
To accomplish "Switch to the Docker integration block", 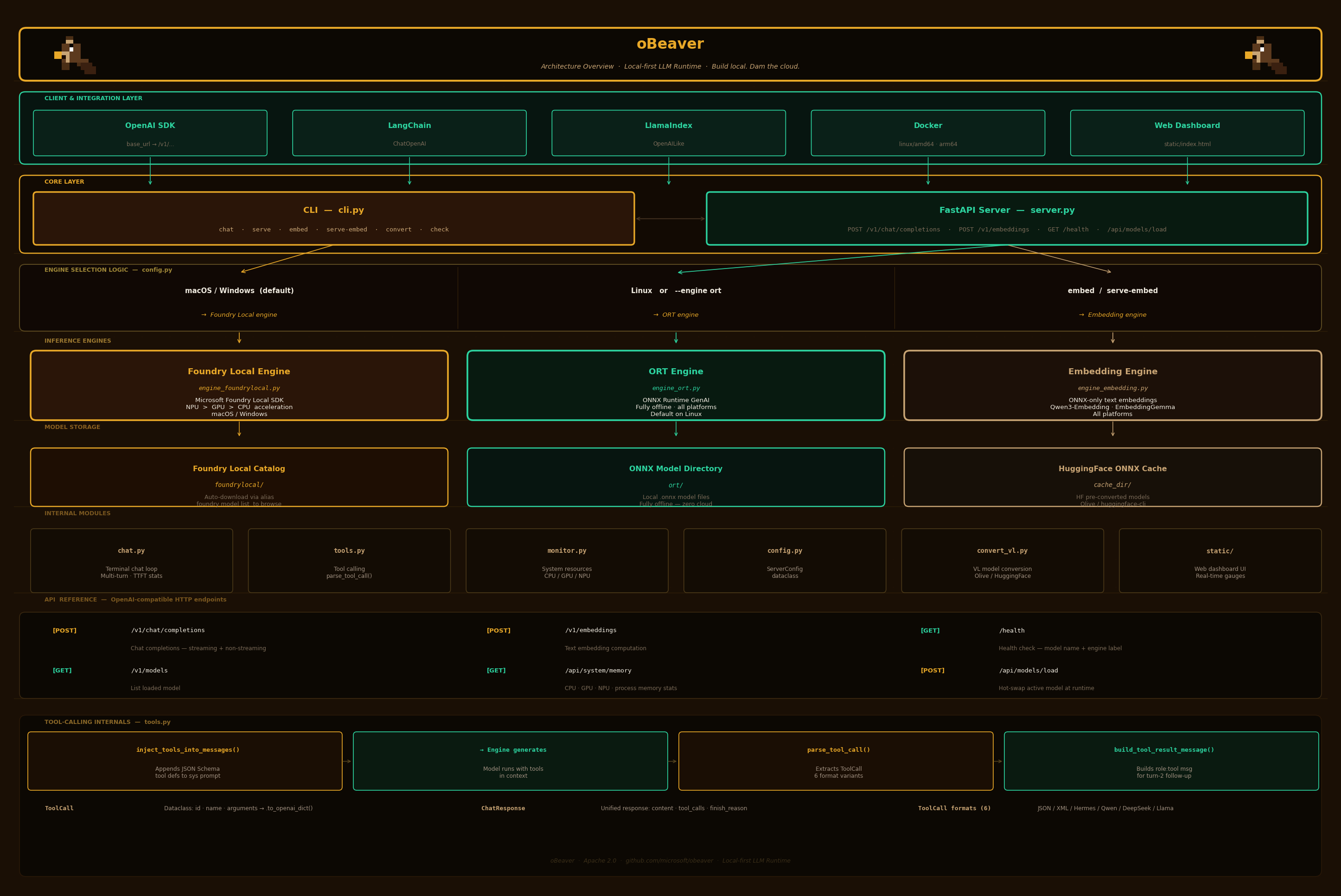I will pyautogui.click(x=928, y=133).
